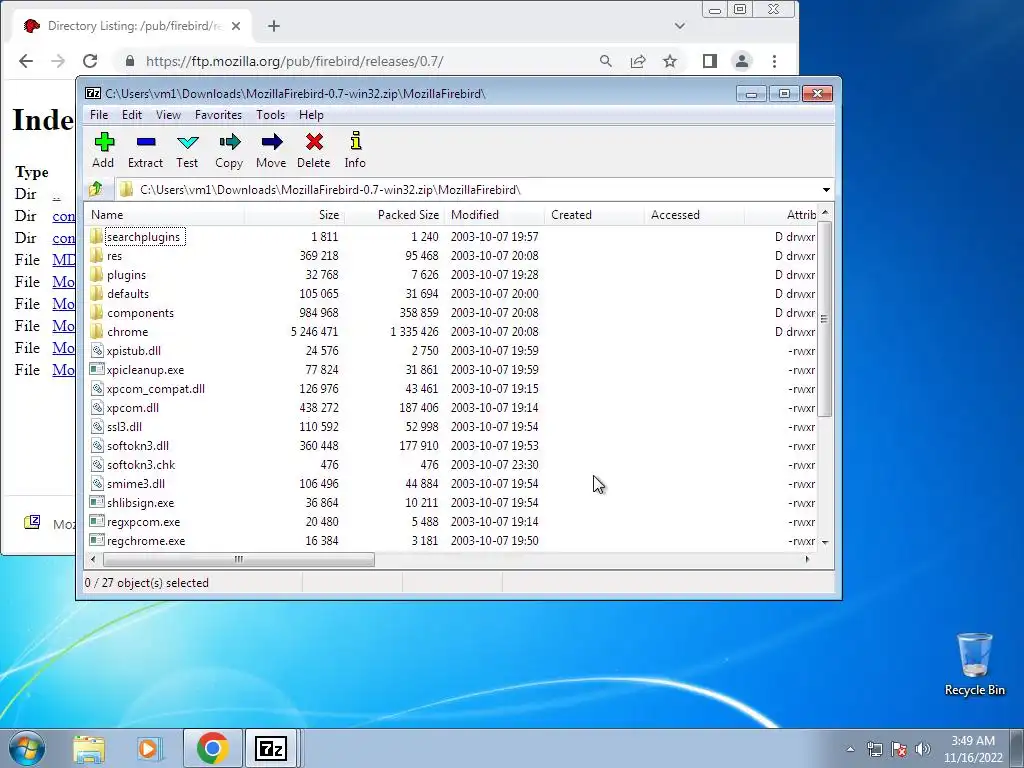1024x768 pixels.
Task: Sort by Modified column header
Action: (x=494, y=215)
